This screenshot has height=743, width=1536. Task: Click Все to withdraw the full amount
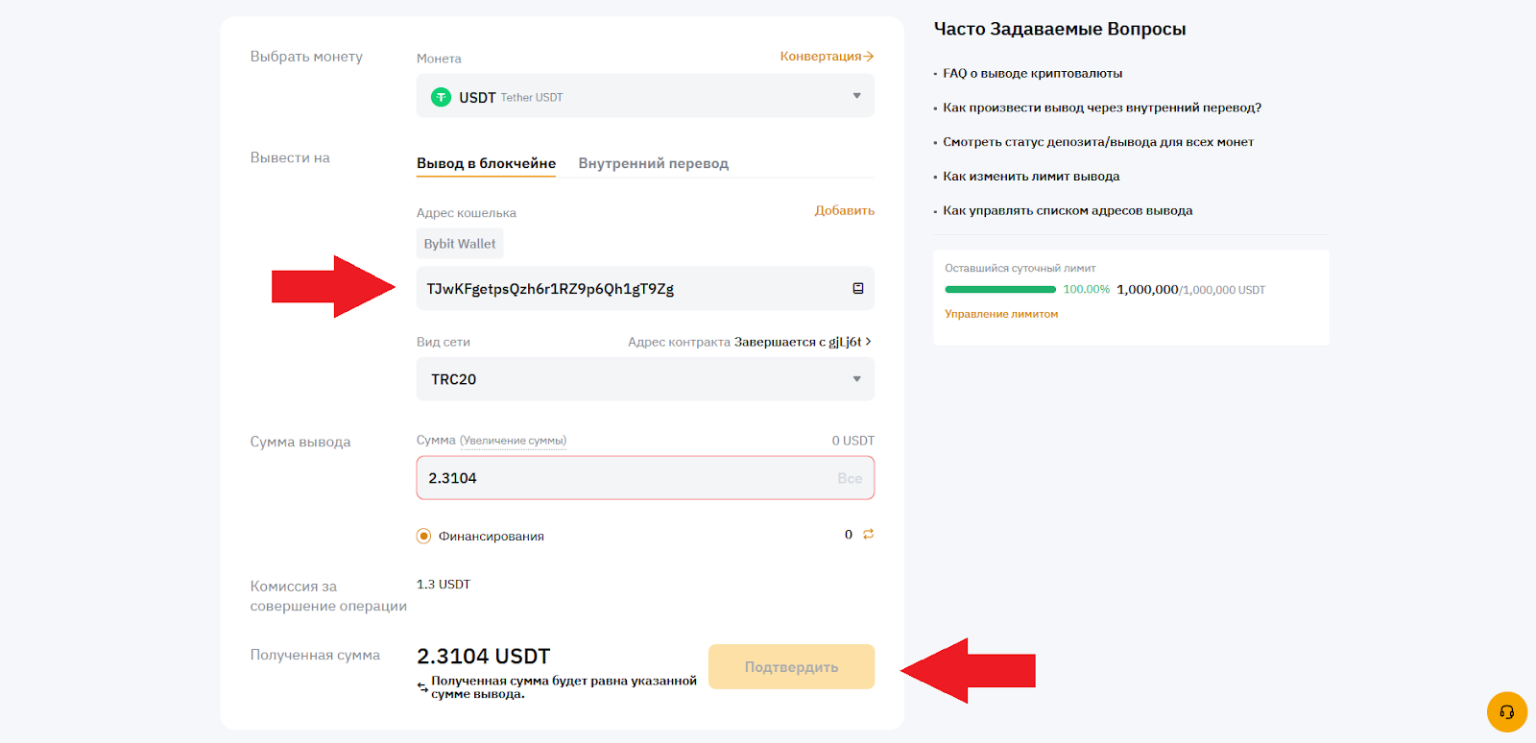coord(849,478)
